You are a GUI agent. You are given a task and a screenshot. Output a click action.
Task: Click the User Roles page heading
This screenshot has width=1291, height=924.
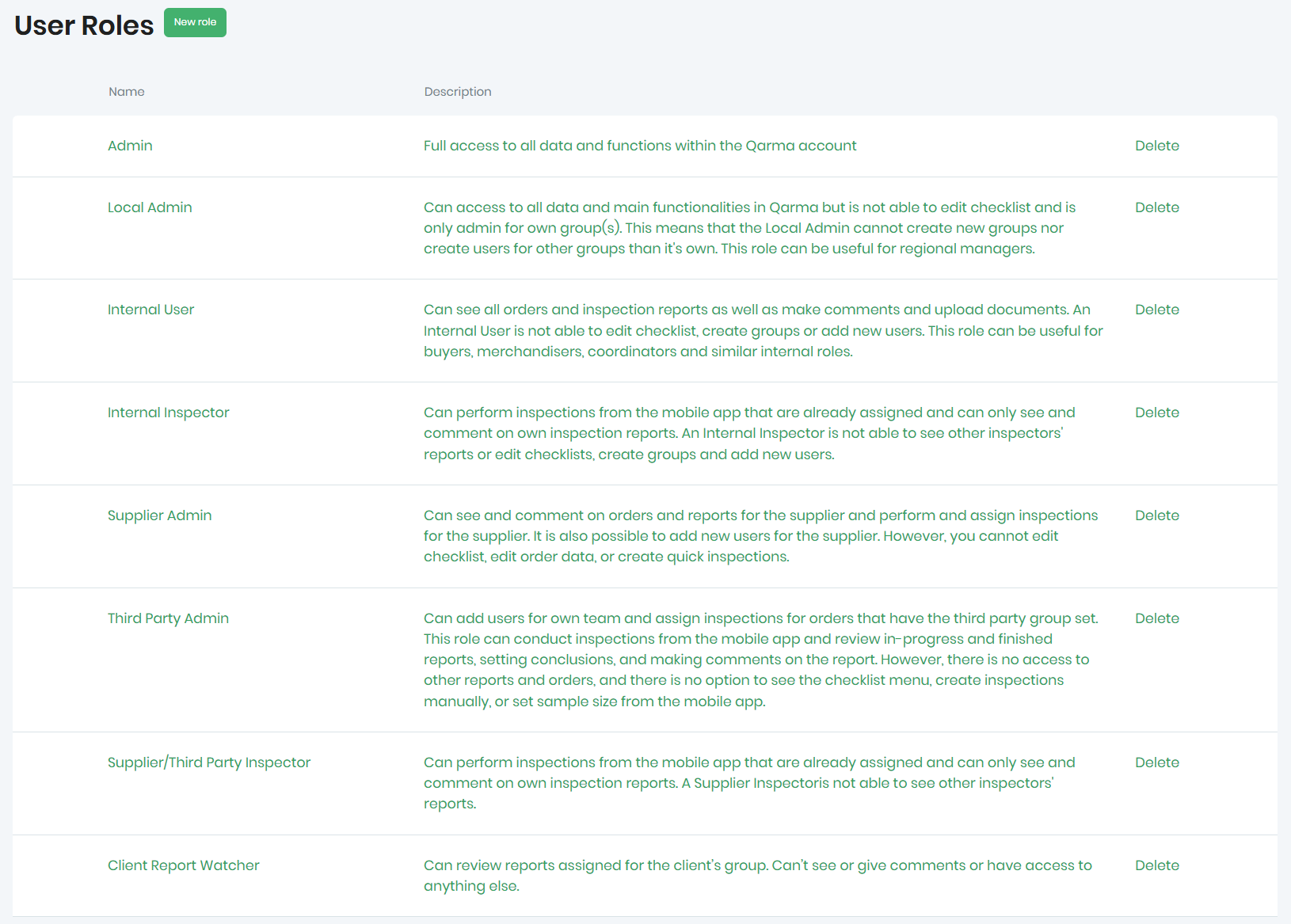click(x=84, y=25)
